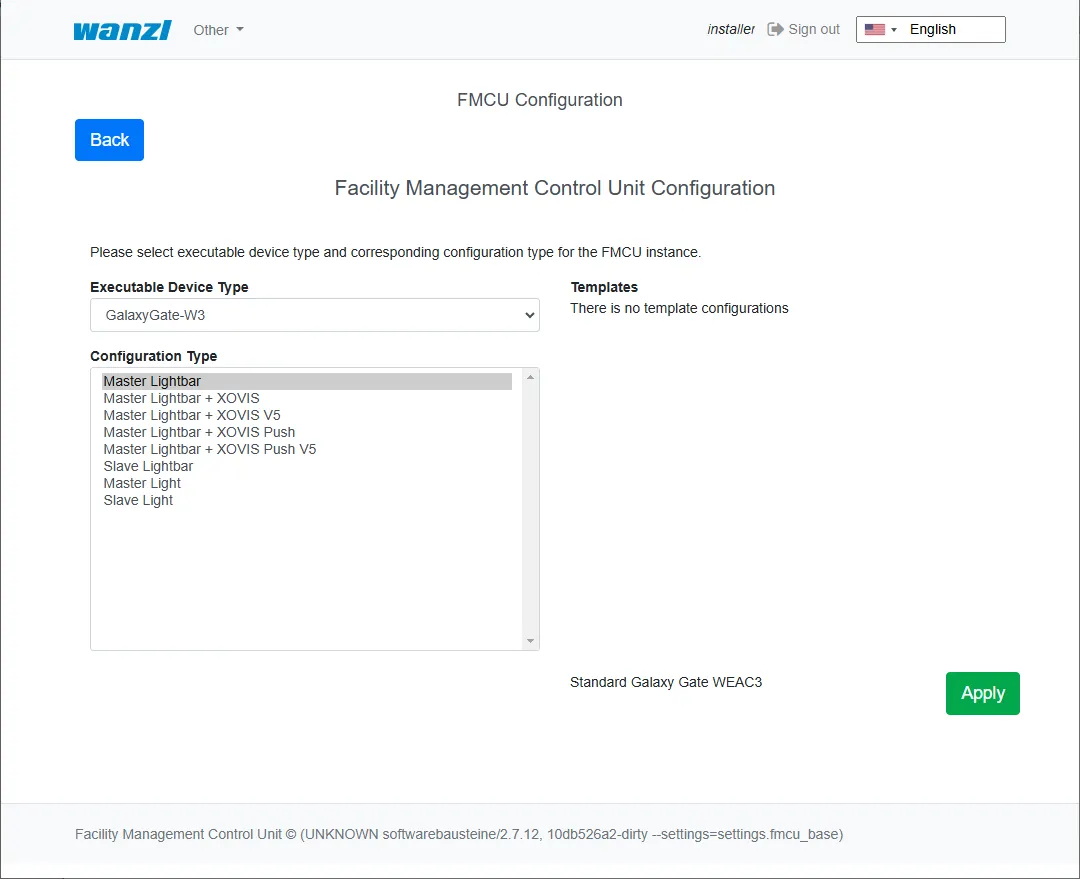Select Master Lightbar configuration type
This screenshot has height=879, width=1080.
pyautogui.click(x=152, y=381)
